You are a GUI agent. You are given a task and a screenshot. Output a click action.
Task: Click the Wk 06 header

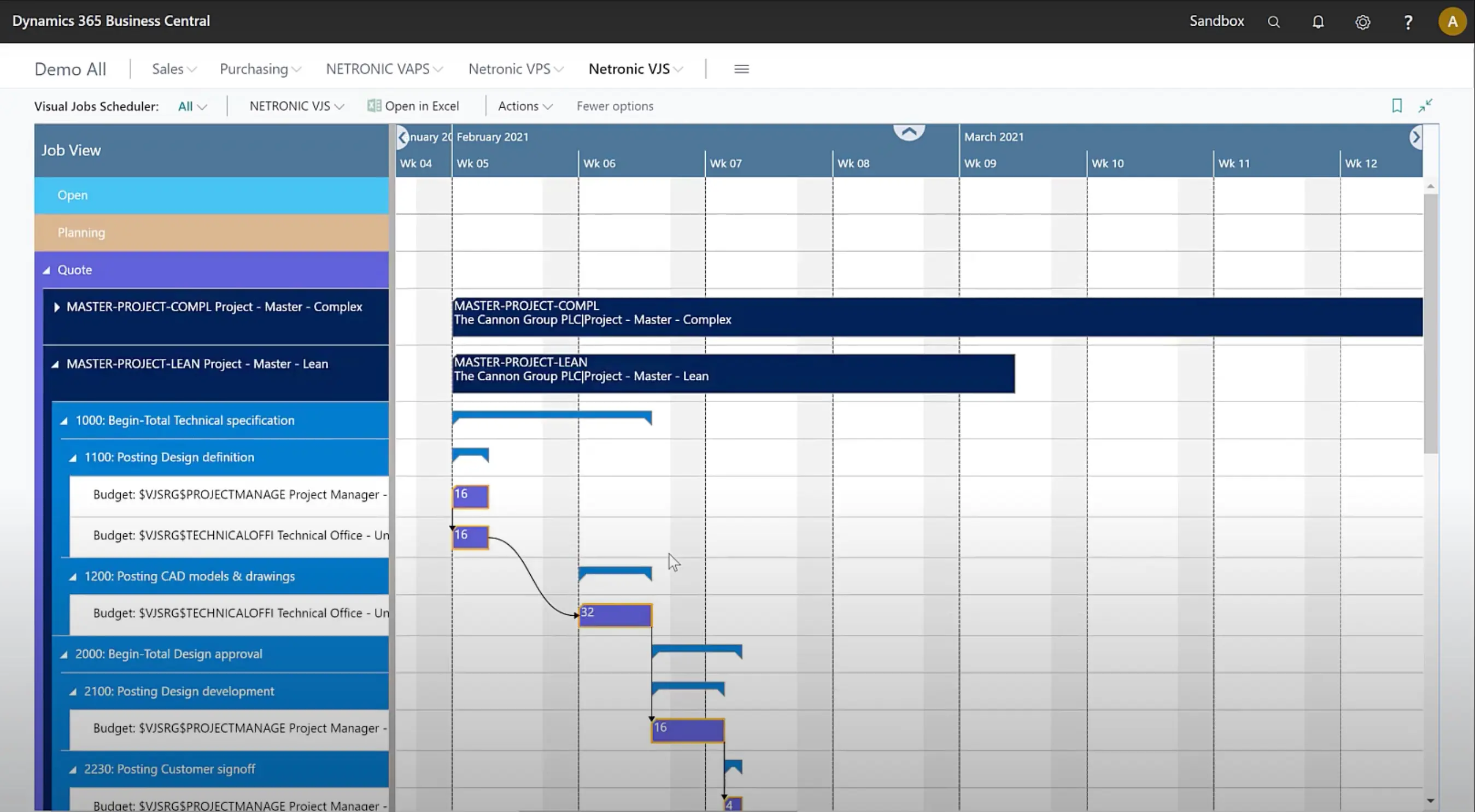click(641, 164)
